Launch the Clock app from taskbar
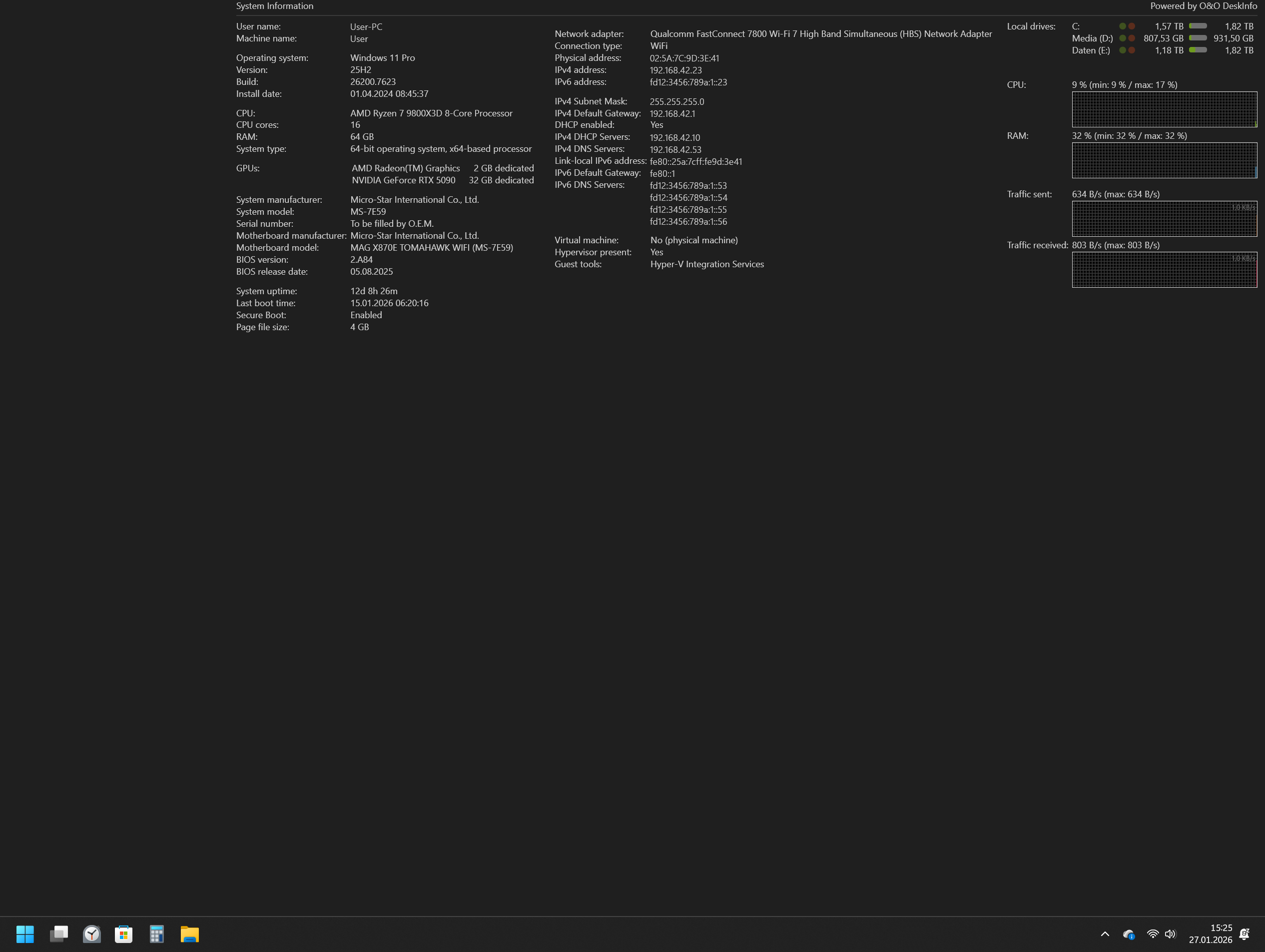 coord(91,935)
